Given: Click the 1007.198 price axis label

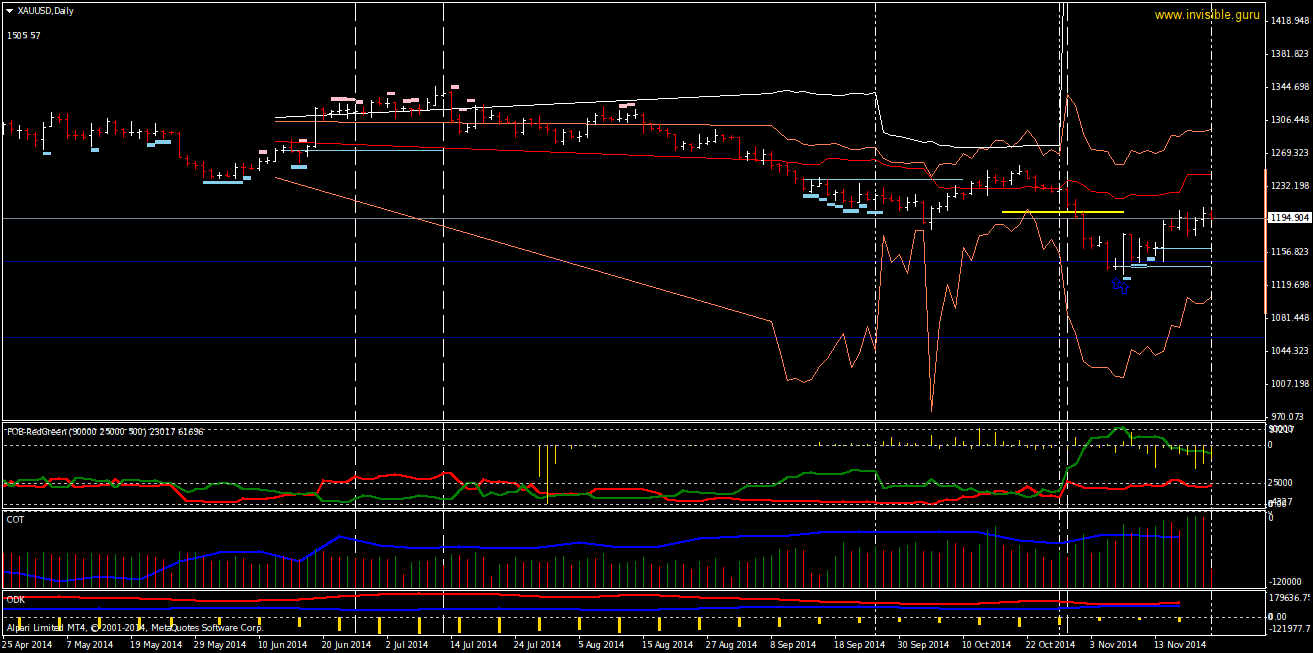Looking at the screenshot, I should click(1290, 384).
